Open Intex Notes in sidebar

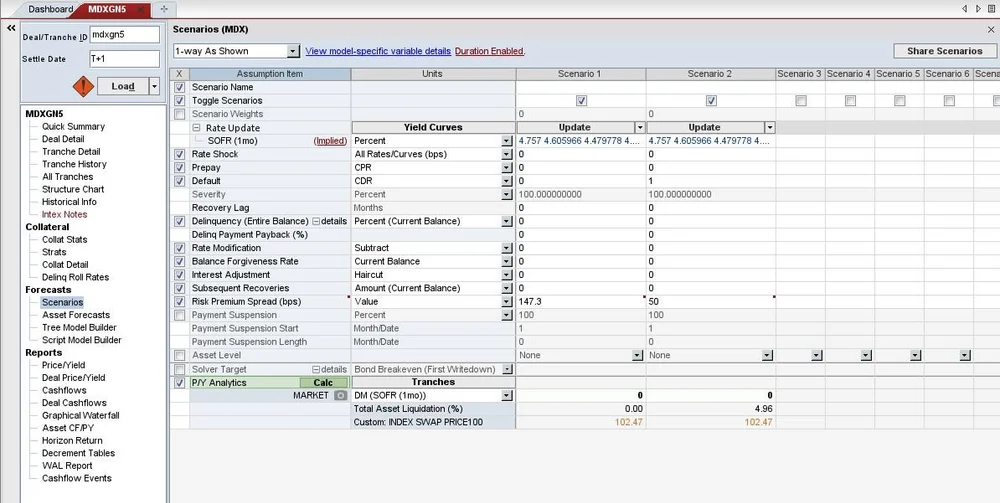64,214
